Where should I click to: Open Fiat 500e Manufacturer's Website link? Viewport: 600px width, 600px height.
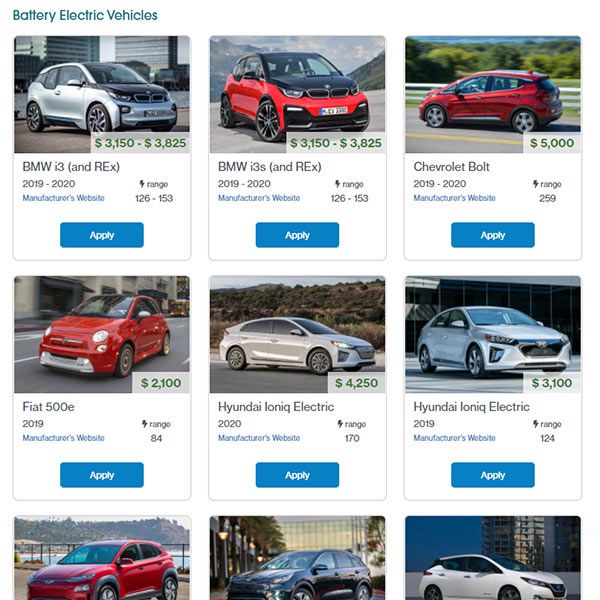point(64,438)
